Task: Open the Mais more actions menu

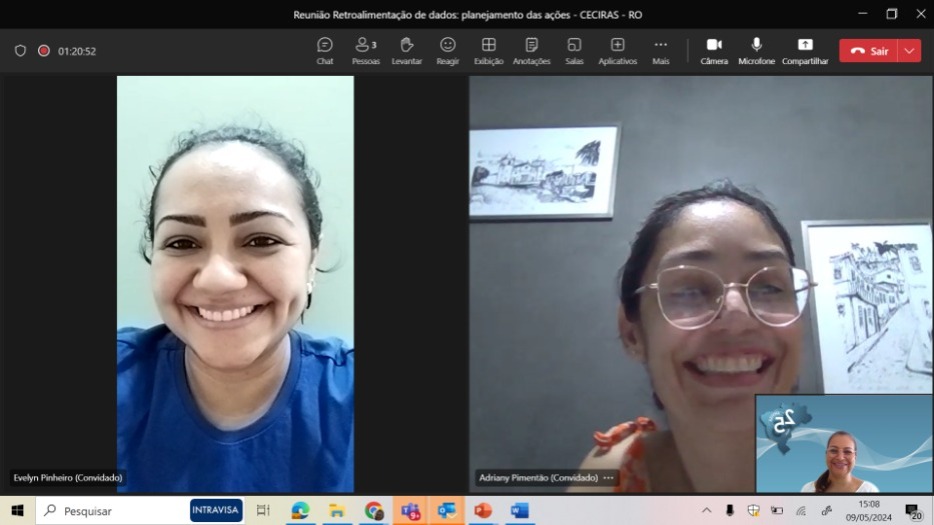Action: click(660, 51)
